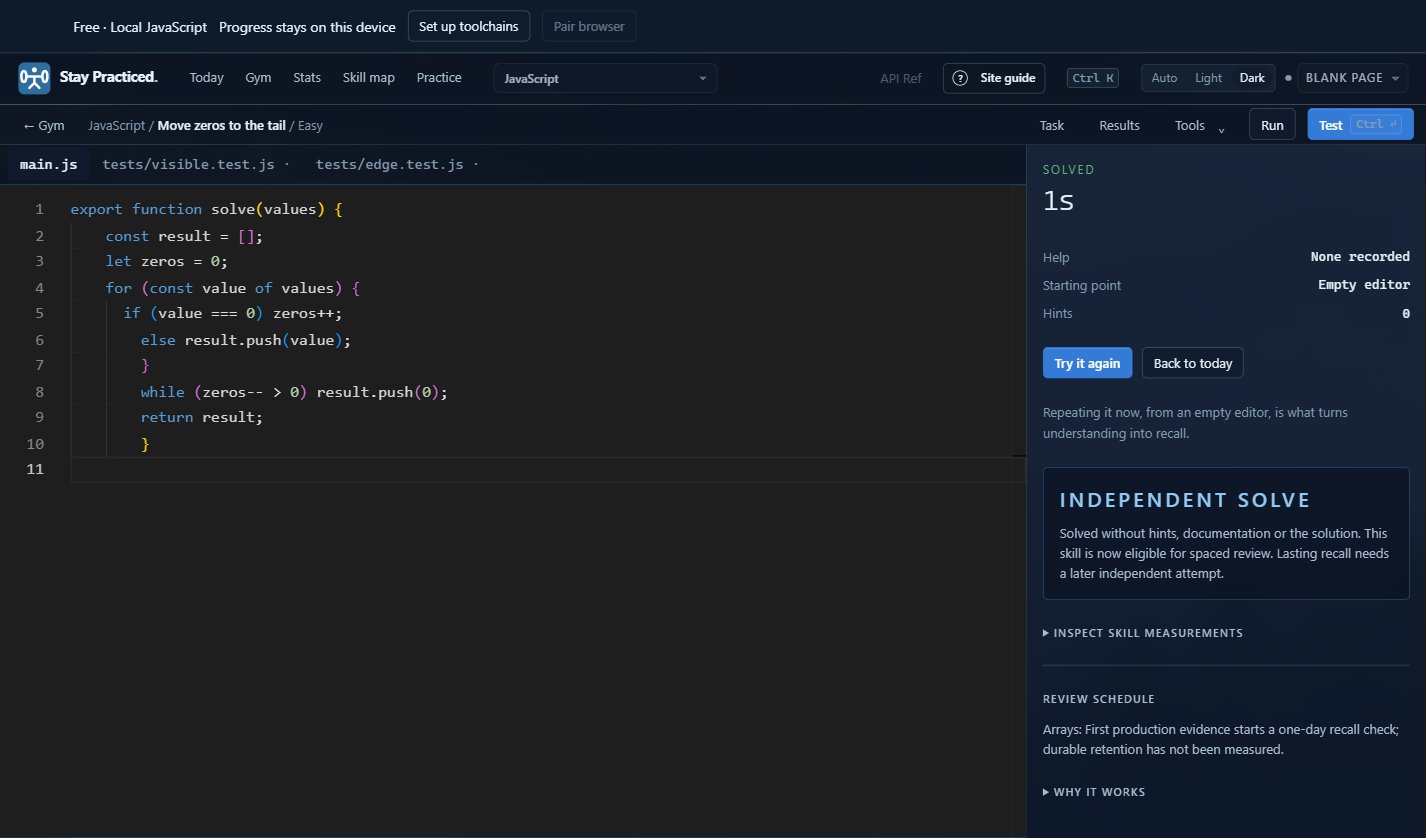Click the 'return result;' code line
Screen dimensions: 1426x838
click(x=202, y=417)
